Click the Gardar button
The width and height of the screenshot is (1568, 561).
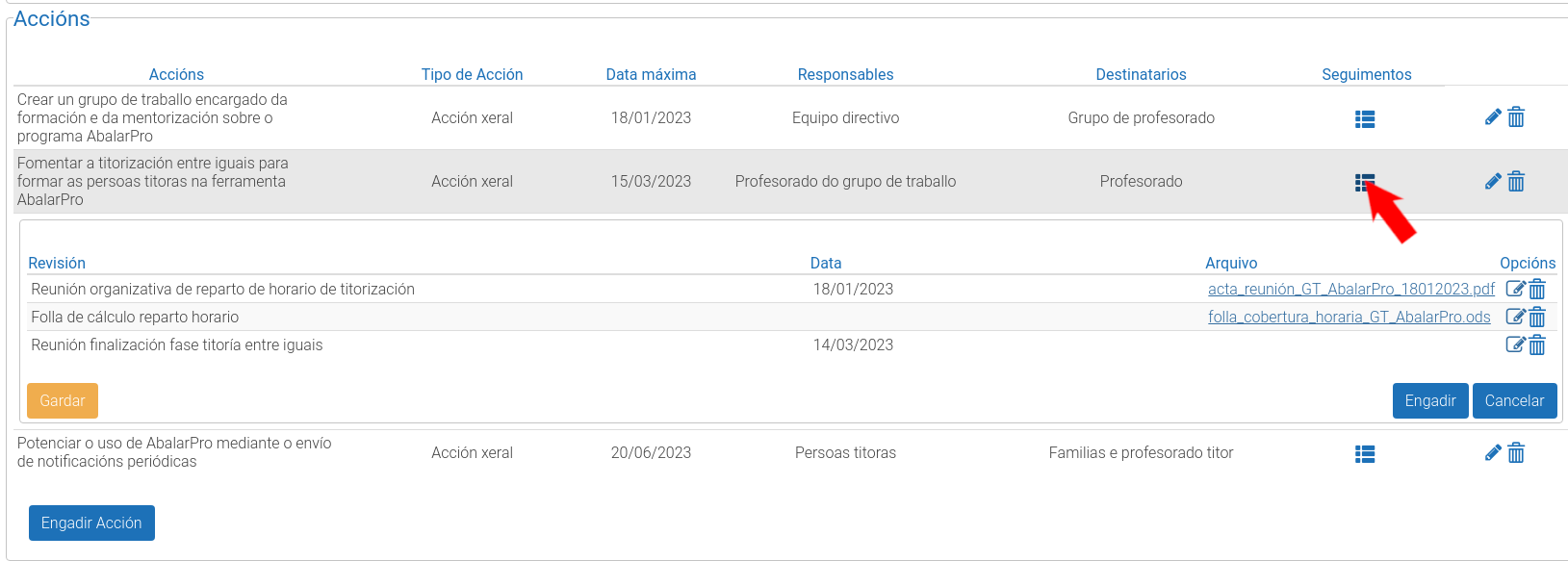tap(63, 400)
